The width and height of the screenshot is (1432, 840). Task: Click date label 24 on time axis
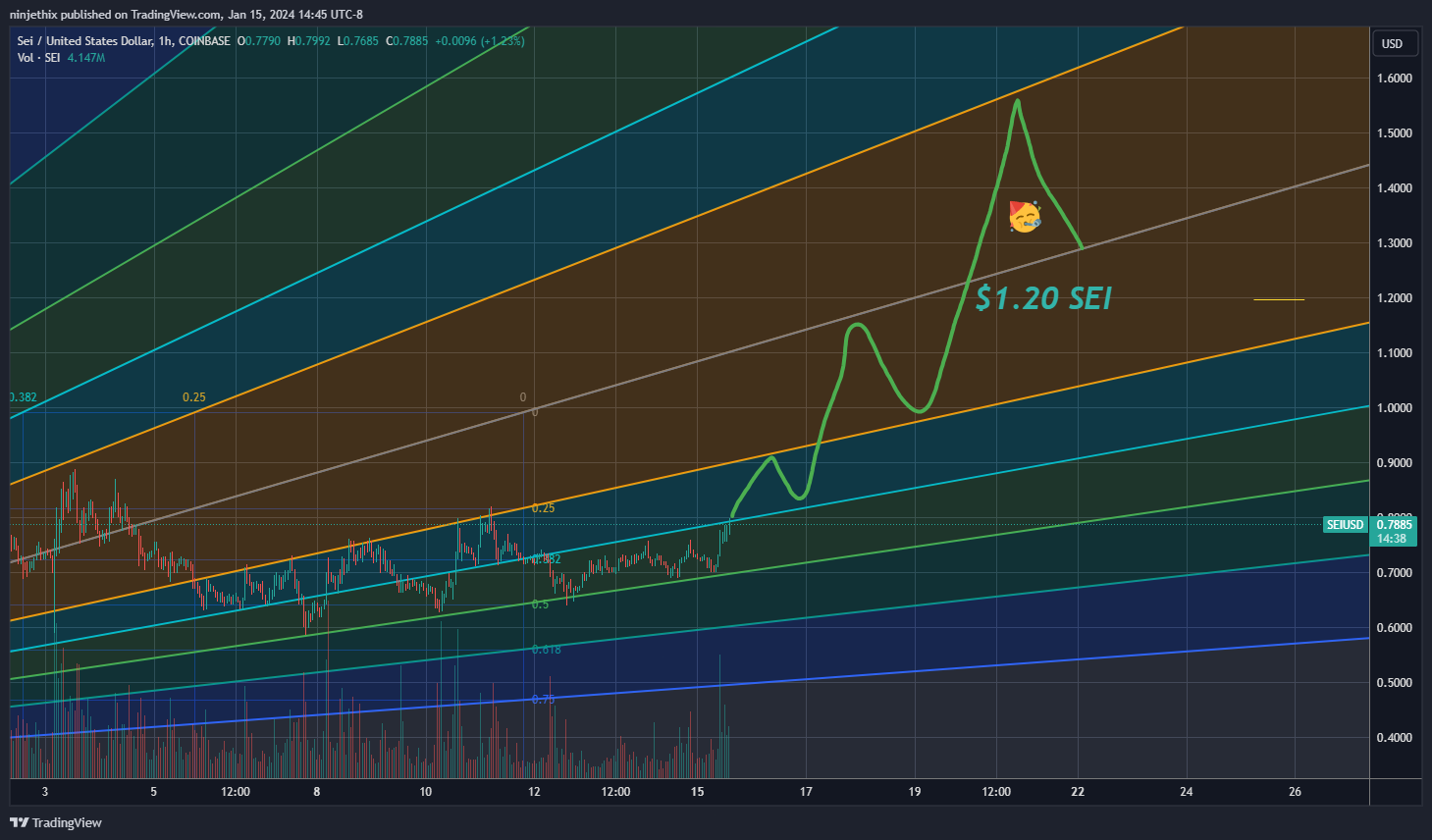point(1187,792)
